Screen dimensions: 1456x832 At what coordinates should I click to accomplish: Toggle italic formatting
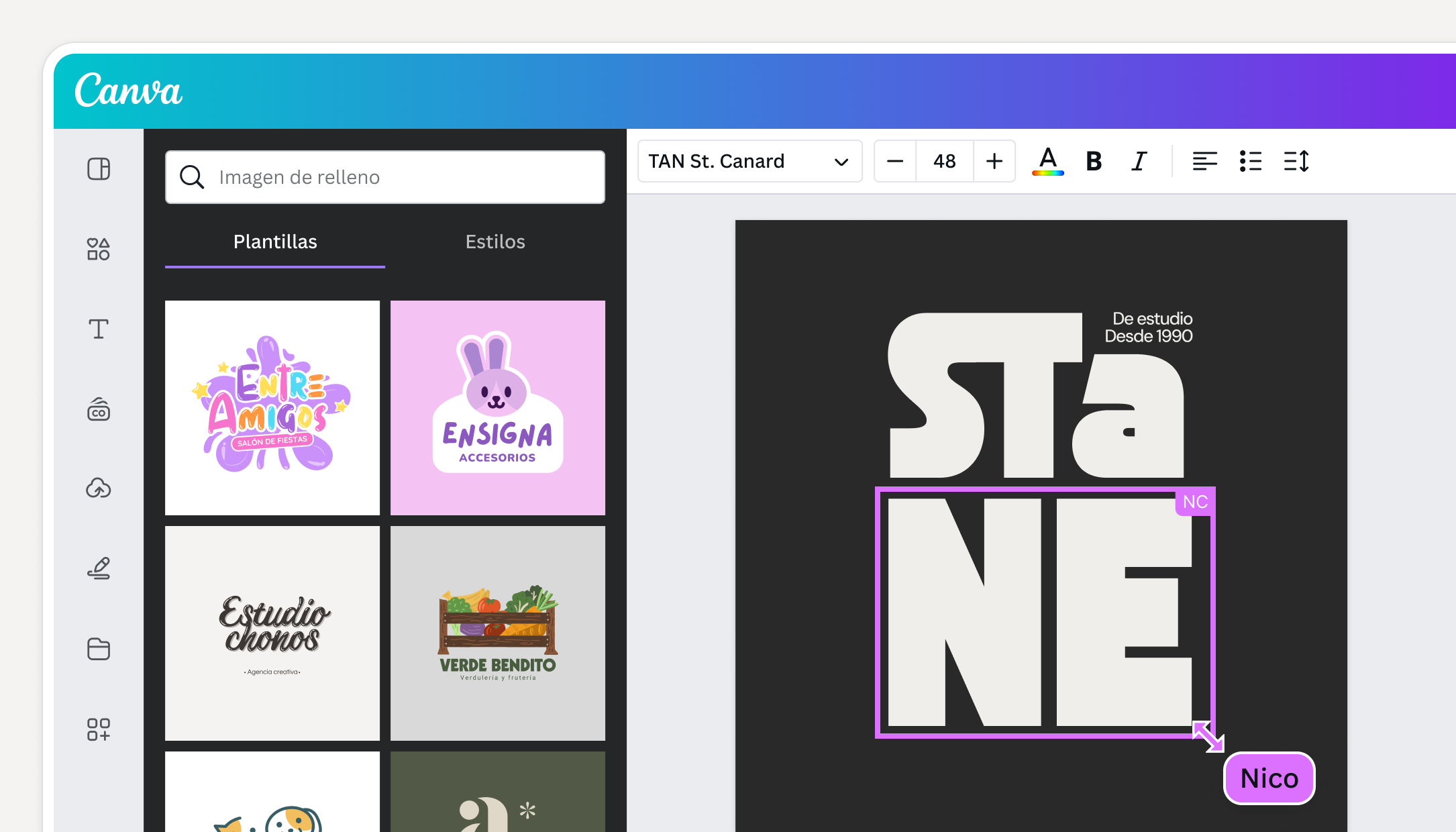click(1139, 161)
